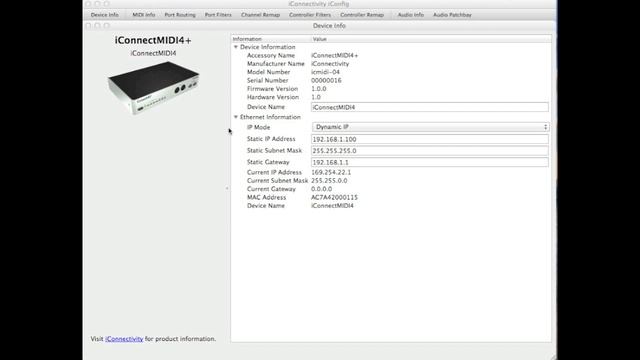Image resolution: width=640 pixels, height=360 pixels.
Task: Select the Hardware Version row
Action: (x=391, y=97)
